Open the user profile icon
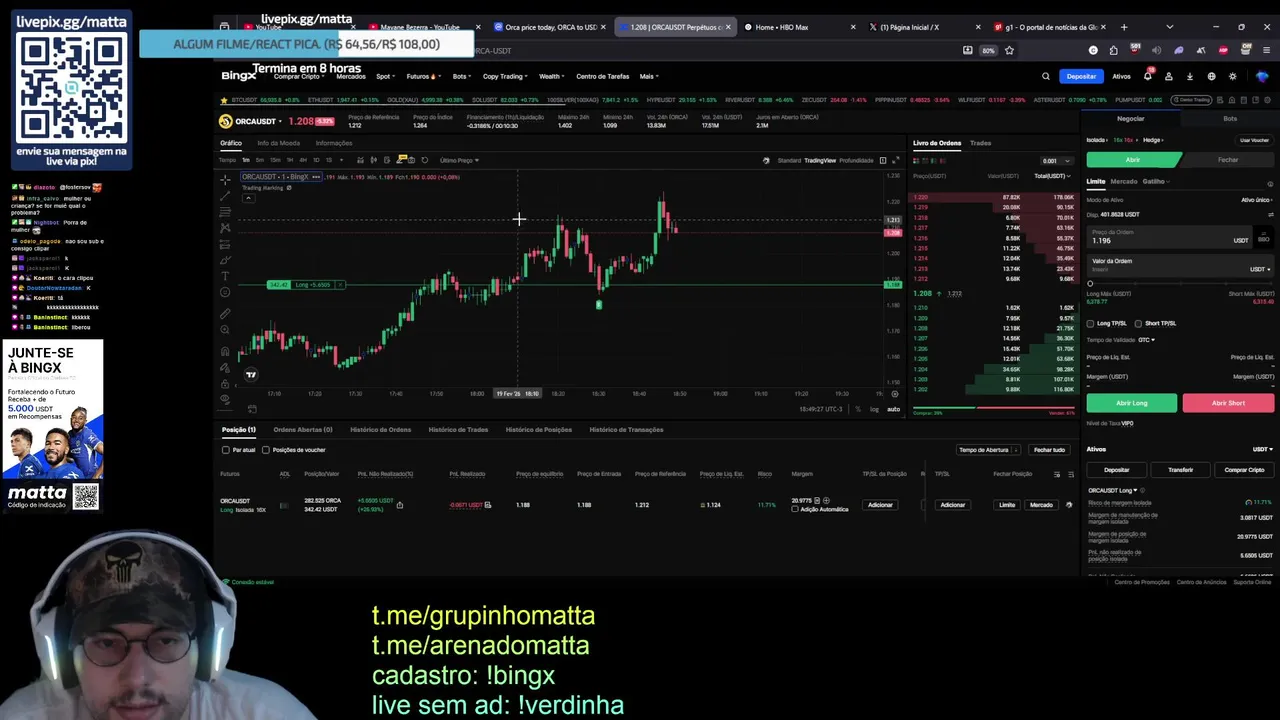The width and height of the screenshot is (1280, 720). [x=1169, y=76]
